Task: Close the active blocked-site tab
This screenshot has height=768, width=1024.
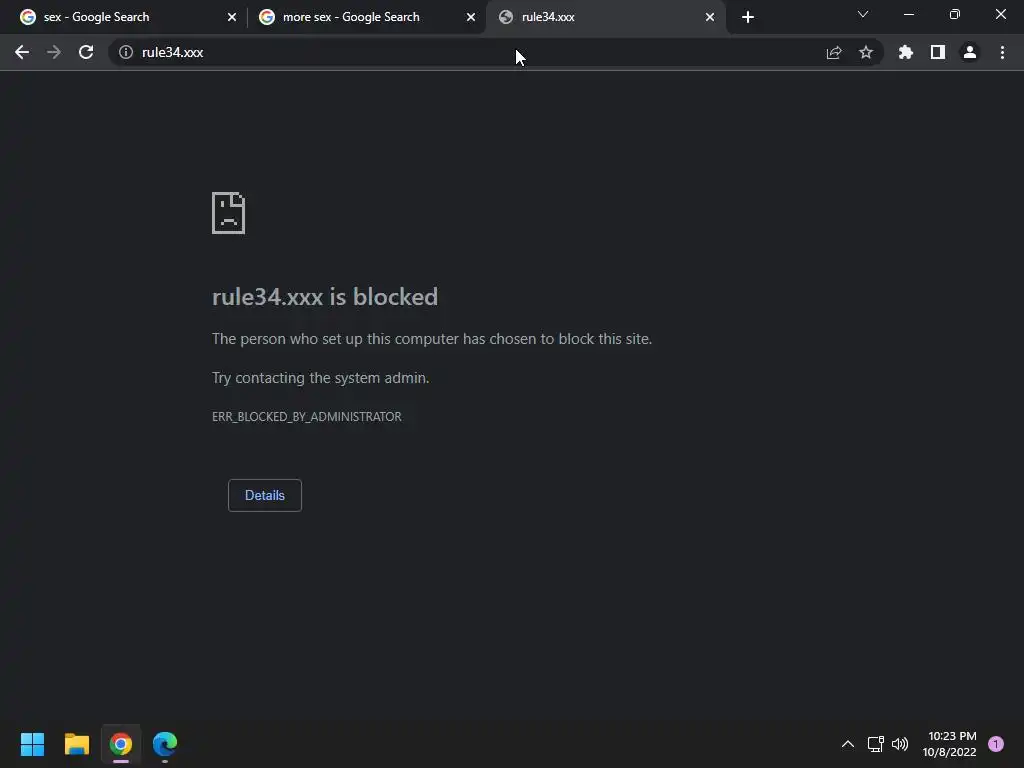Action: (710, 17)
